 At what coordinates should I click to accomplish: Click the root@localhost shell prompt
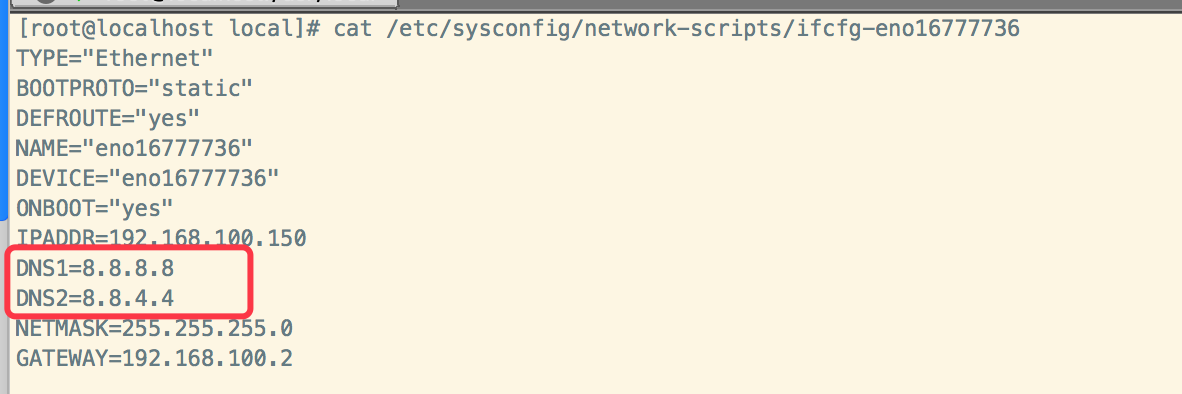coord(169,29)
